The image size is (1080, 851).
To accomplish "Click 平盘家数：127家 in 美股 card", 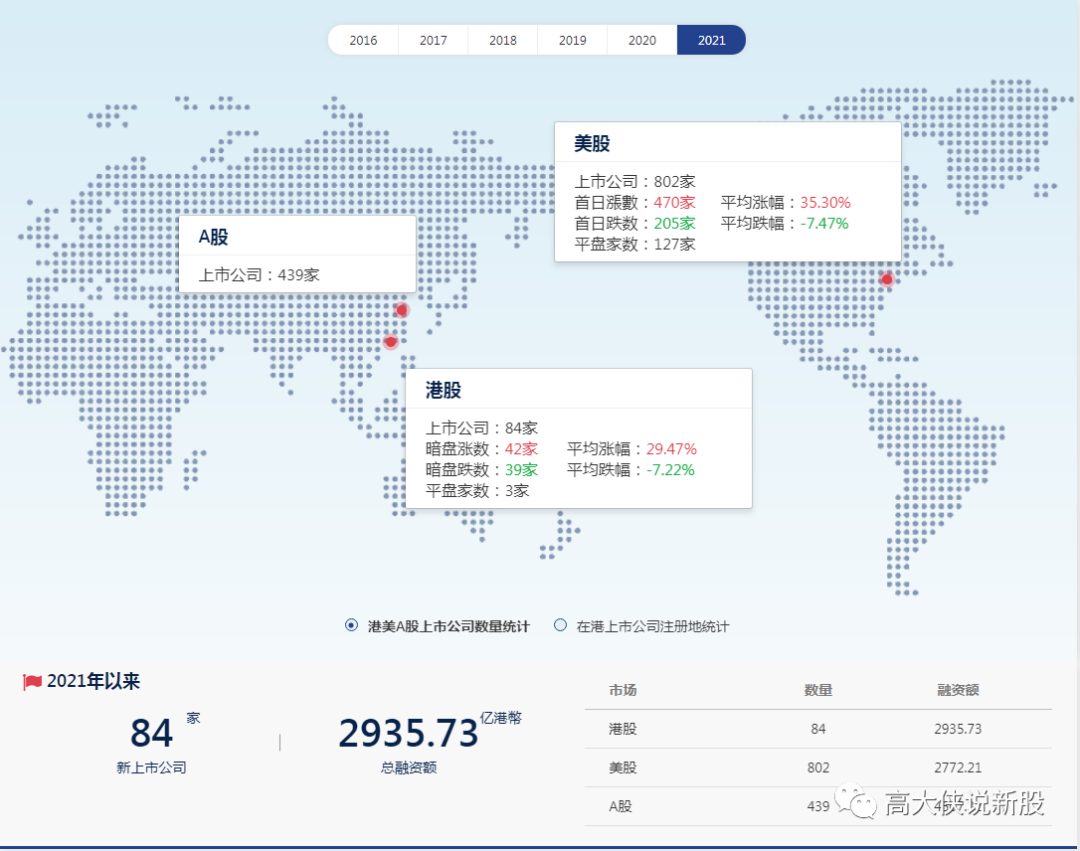I will click(634, 244).
